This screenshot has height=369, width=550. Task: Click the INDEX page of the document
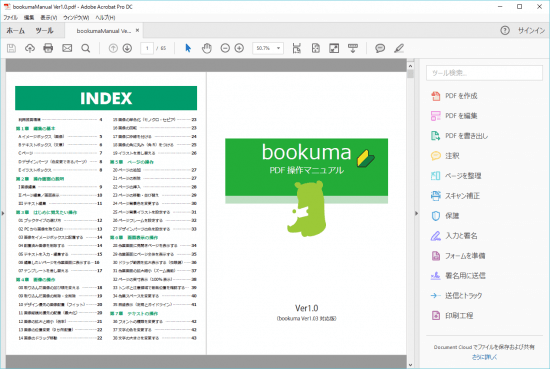click(106, 213)
